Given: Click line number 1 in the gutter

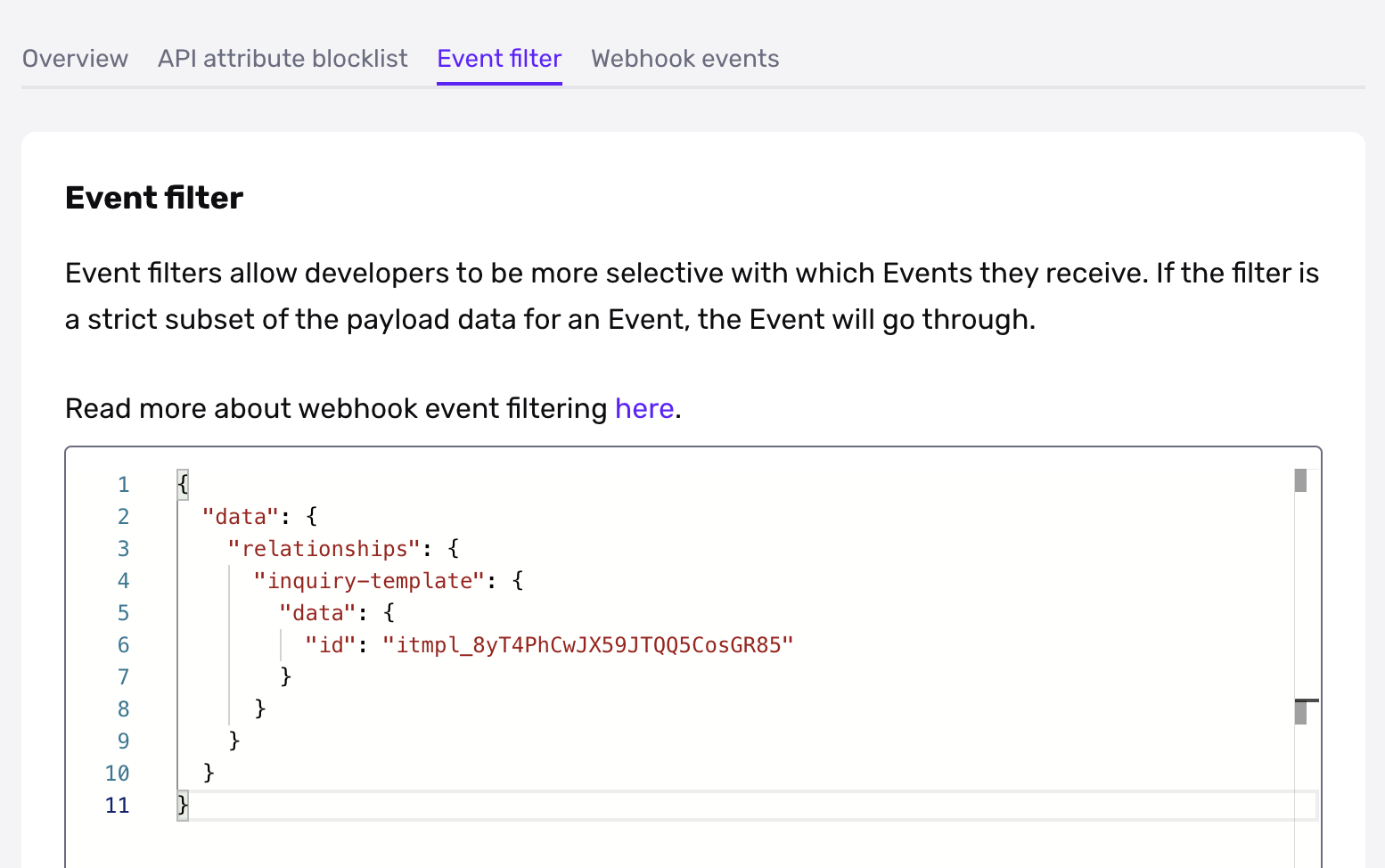Looking at the screenshot, I should point(123,483).
